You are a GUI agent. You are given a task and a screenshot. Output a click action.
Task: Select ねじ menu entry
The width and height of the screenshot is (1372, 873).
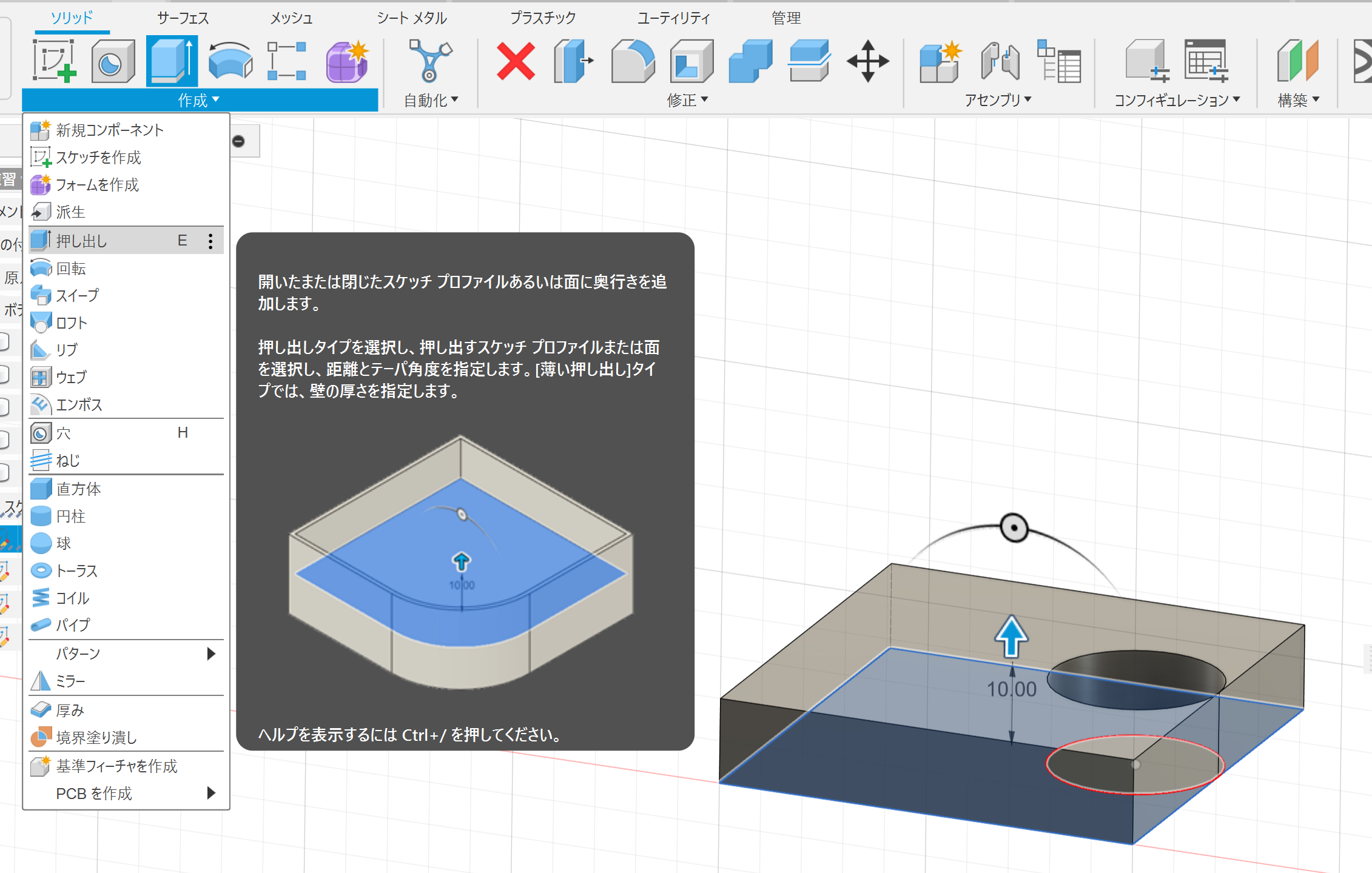pos(126,460)
